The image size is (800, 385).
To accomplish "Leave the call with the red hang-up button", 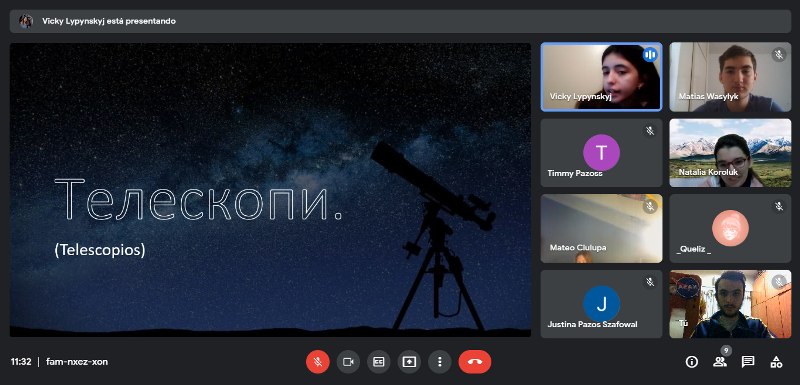I will click(475, 362).
